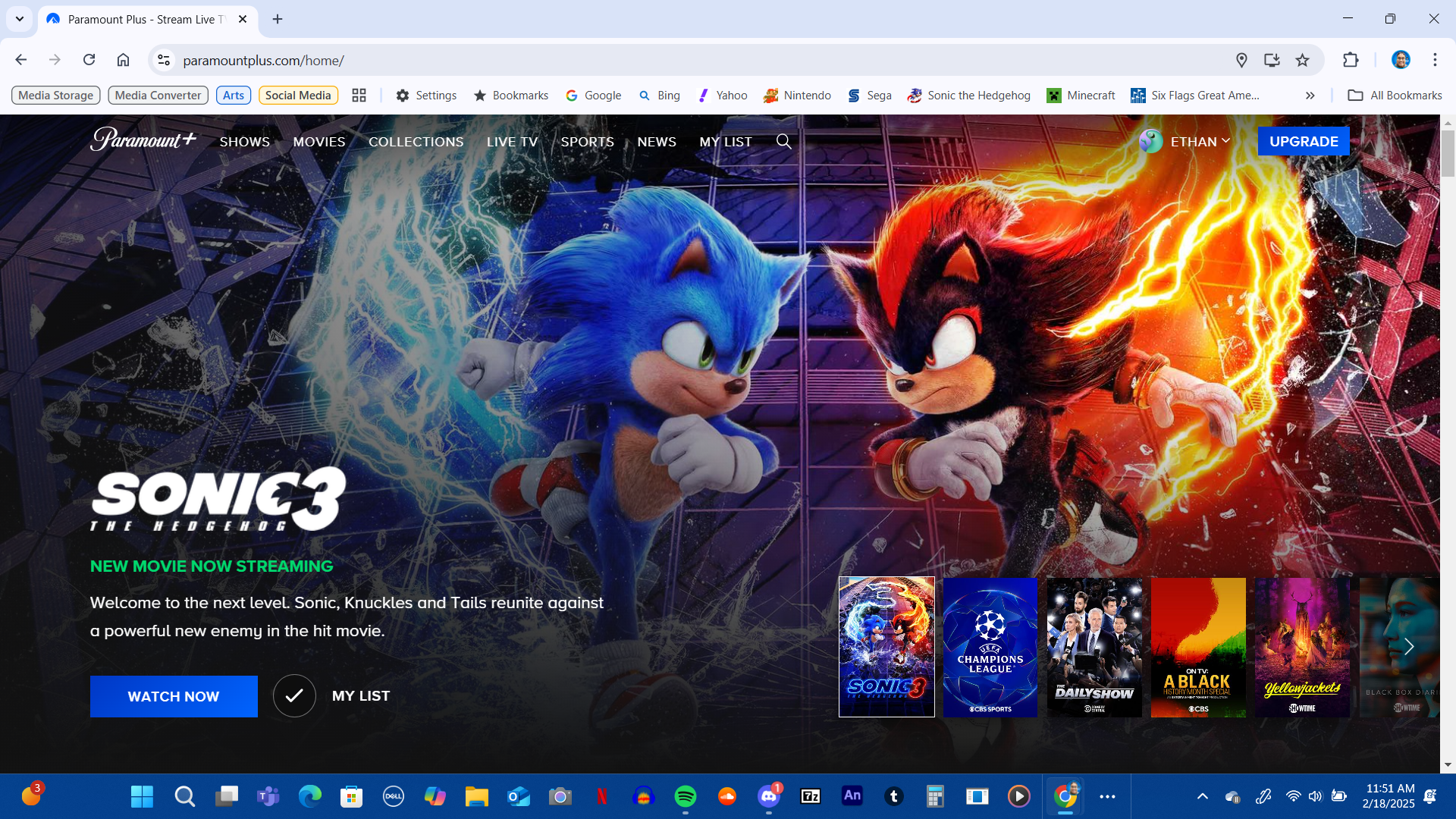1456x819 pixels.
Task: Select the A Black History Month Special thumbnail
Action: tap(1198, 647)
